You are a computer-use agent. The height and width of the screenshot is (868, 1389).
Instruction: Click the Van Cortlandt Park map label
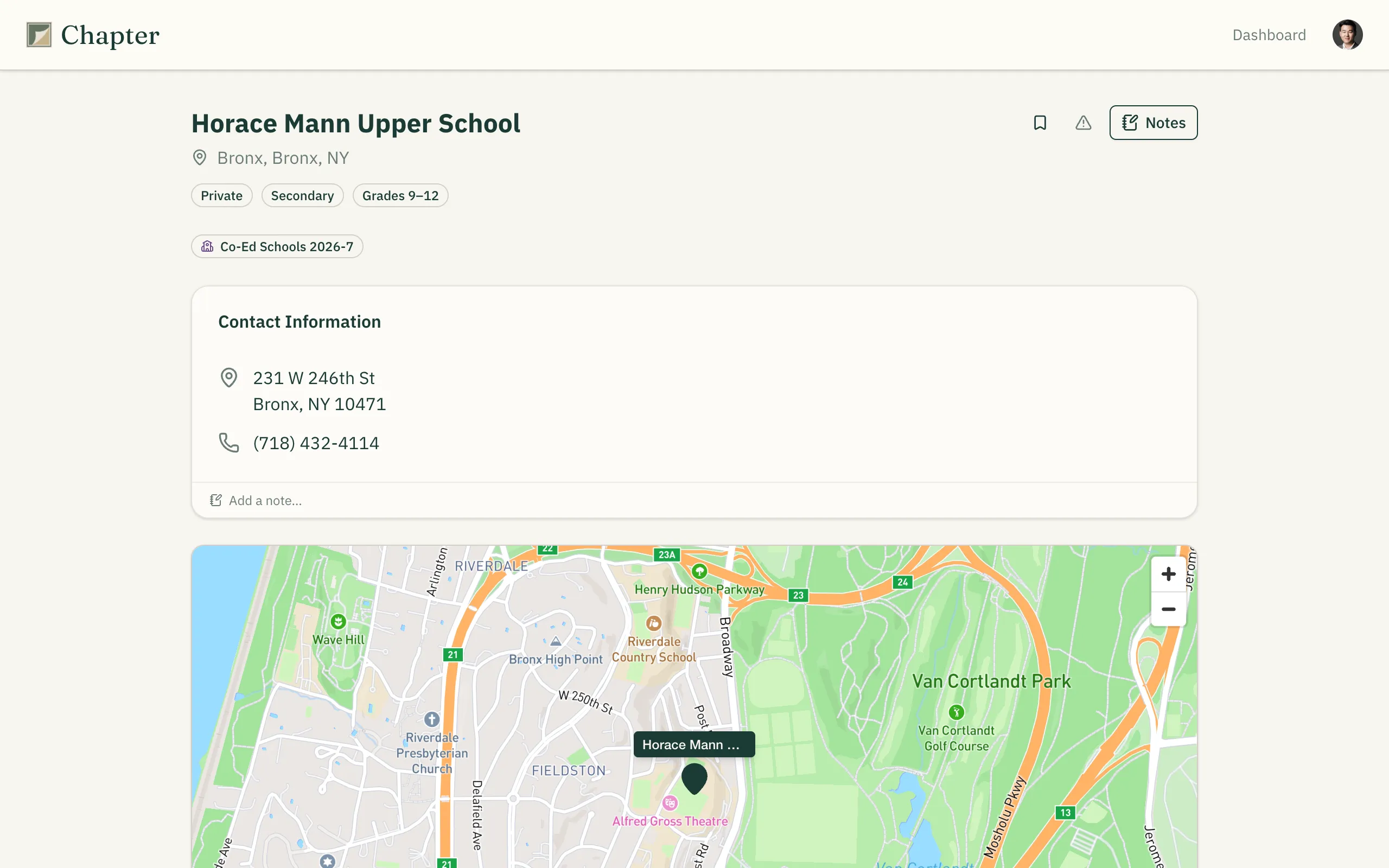(991, 681)
